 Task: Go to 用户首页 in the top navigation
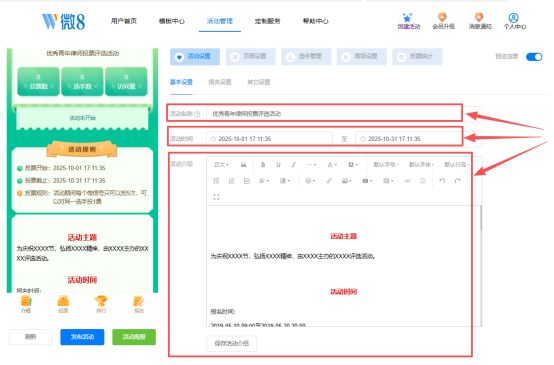124,21
